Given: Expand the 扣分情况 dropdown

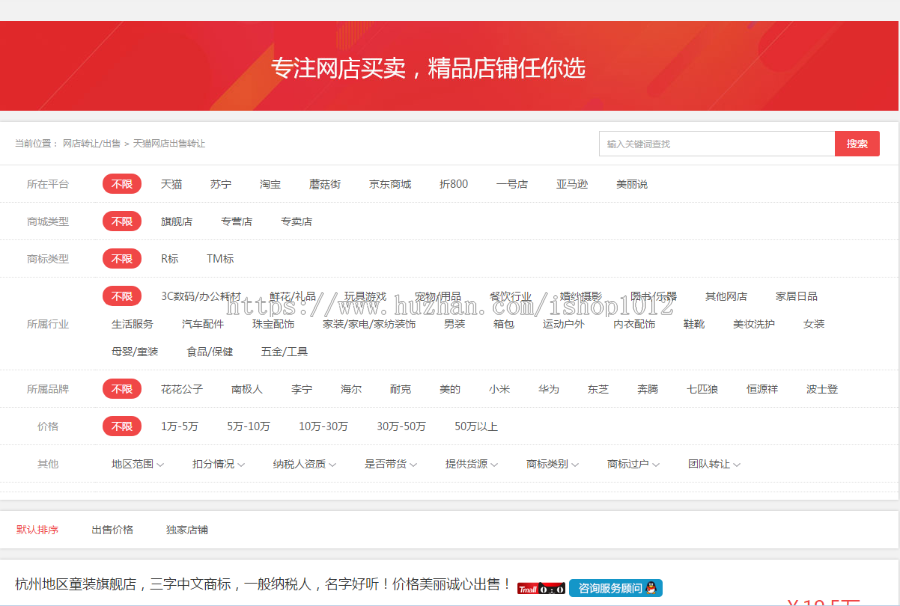Looking at the screenshot, I should 219,464.
